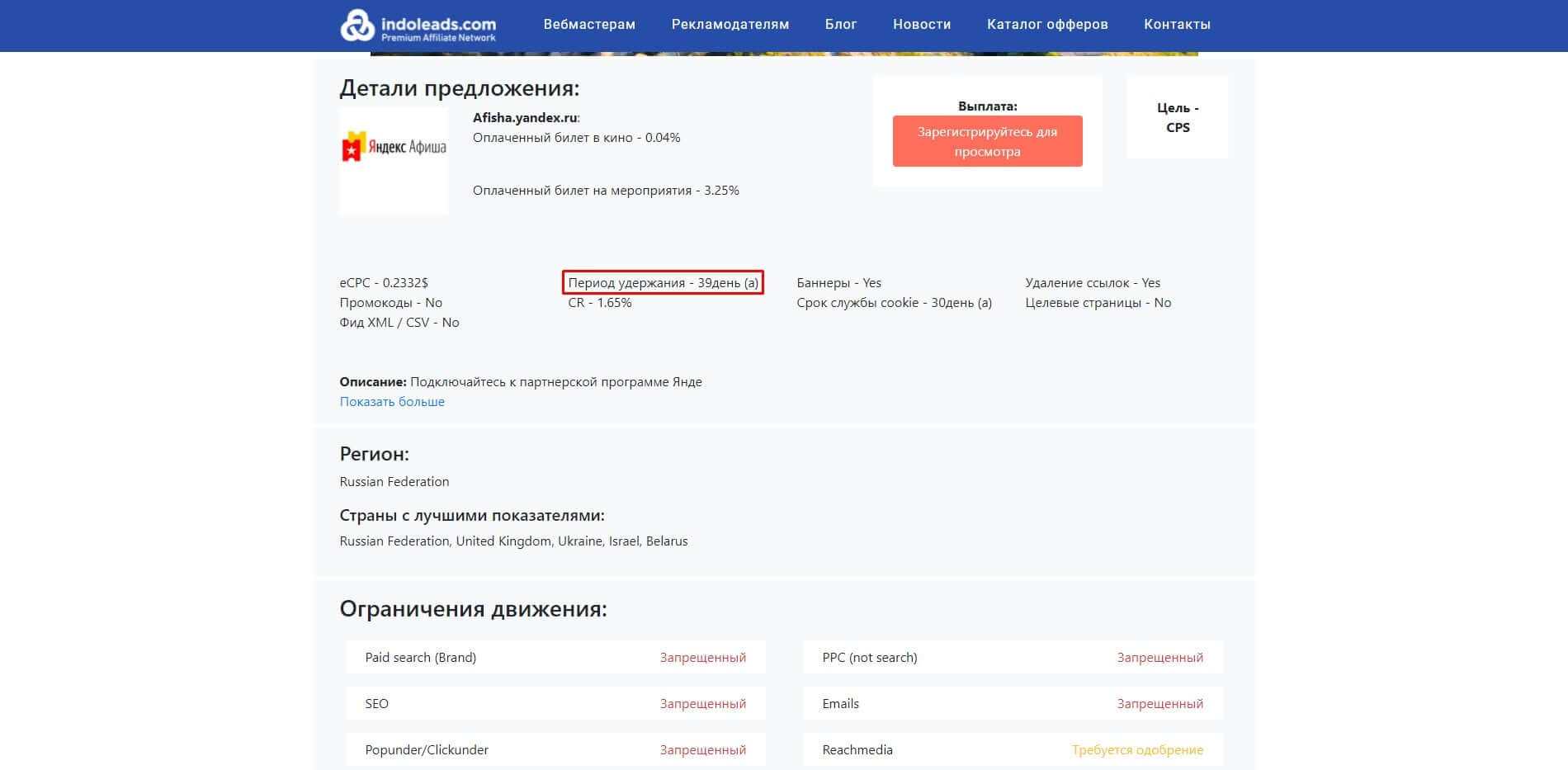The height and width of the screenshot is (770, 1568).
Task: Go to the Блог page
Action: (840, 25)
